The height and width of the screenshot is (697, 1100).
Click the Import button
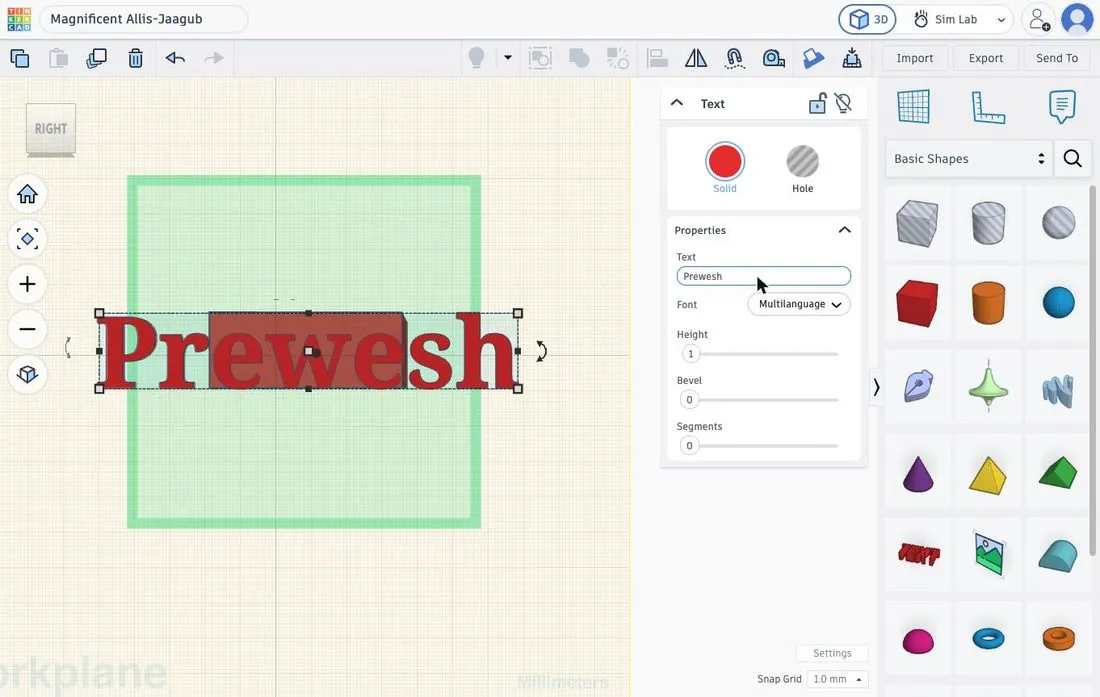pos(915,58)
